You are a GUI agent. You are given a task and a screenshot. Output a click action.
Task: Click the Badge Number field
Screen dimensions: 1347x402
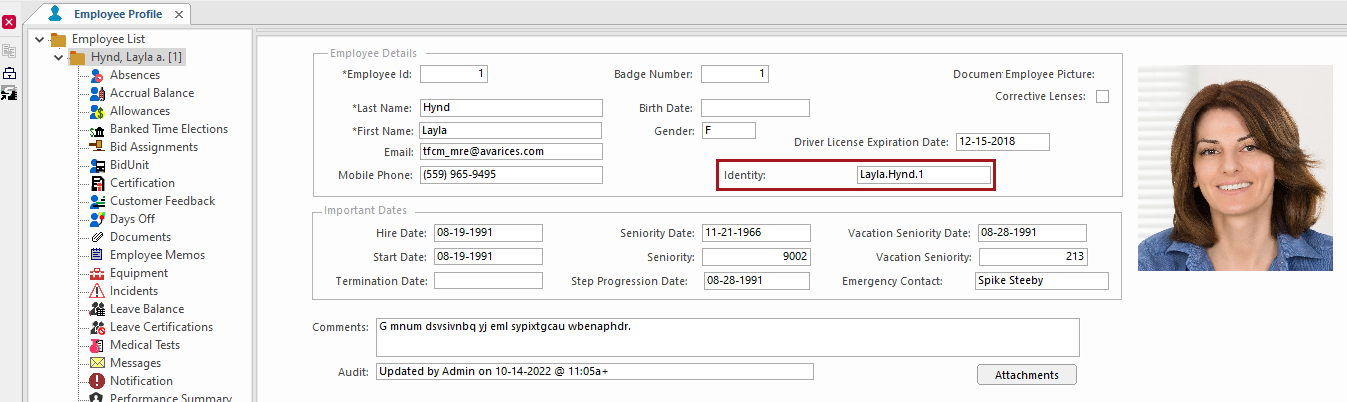click(x=735, y=74)
